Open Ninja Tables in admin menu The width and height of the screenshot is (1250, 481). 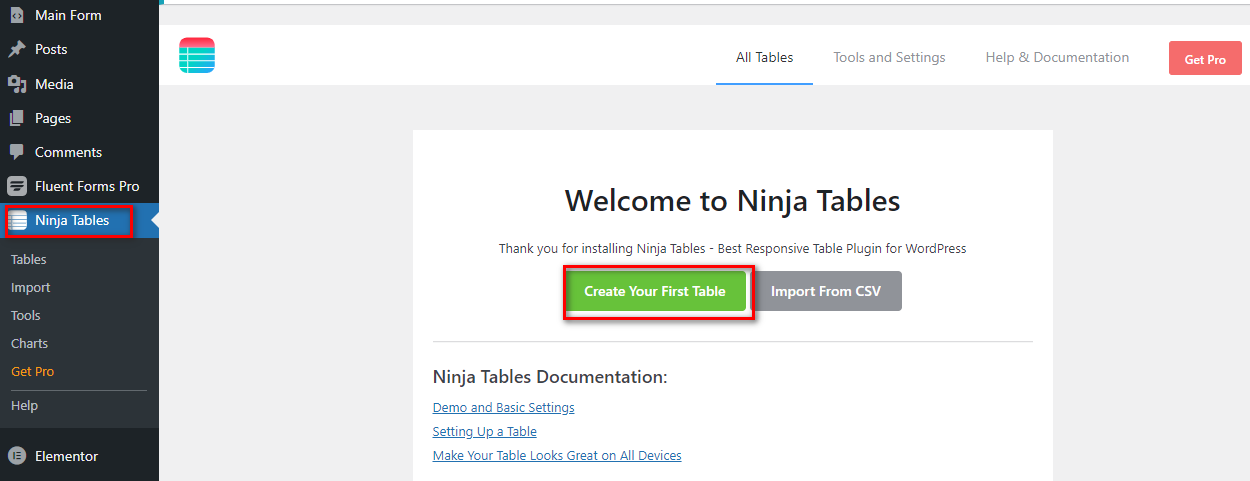71,220
